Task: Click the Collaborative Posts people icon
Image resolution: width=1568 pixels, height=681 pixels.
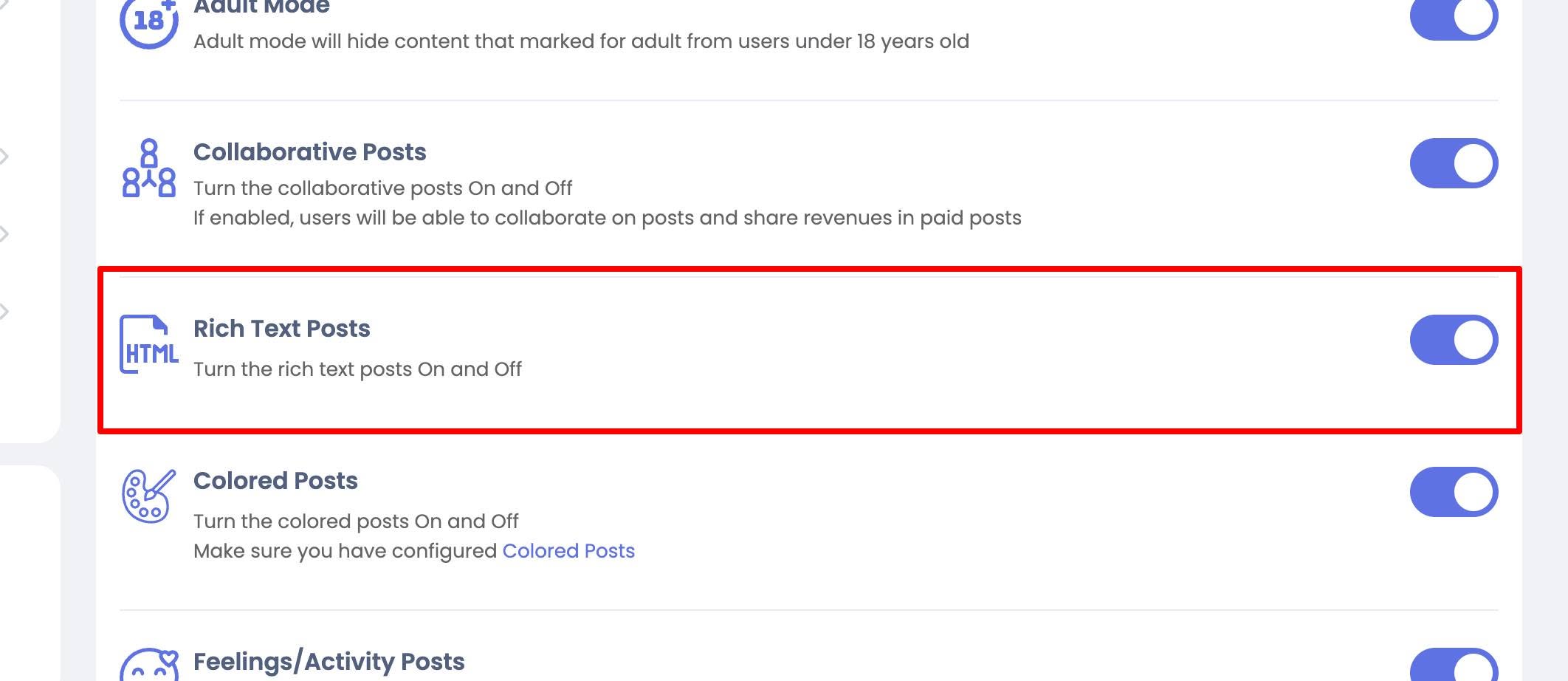Action: pos(149,168)
